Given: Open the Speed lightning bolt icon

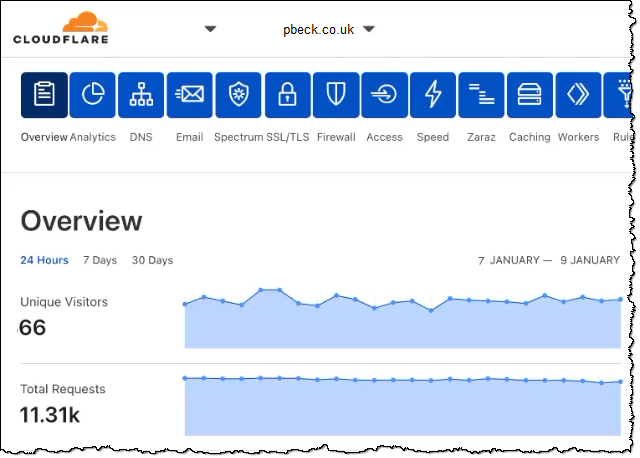Looking at the screenshot, I should 433,95.
